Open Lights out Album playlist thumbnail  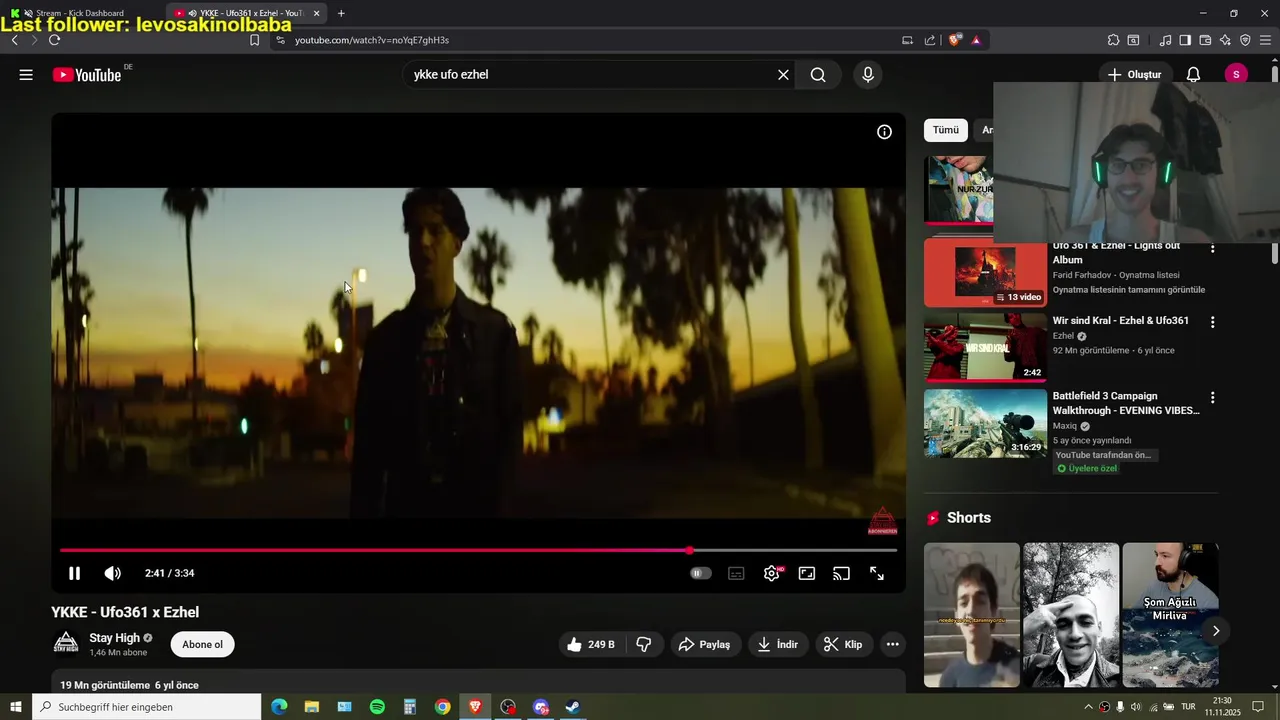985,272
